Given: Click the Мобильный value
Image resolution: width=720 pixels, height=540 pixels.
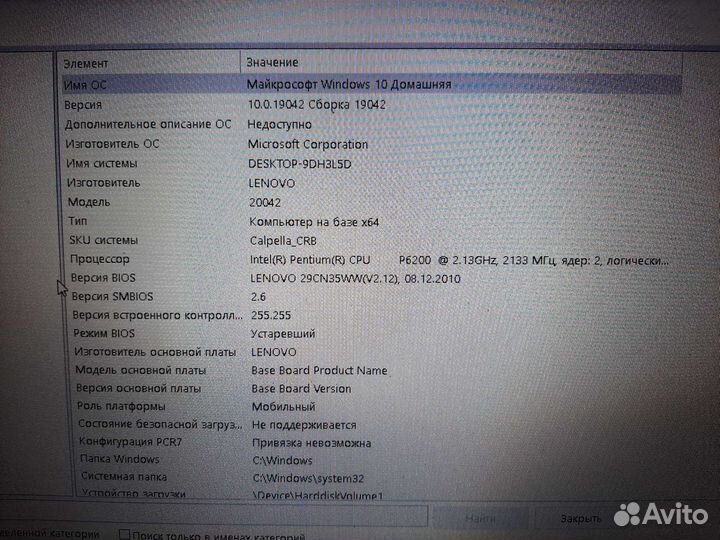Looking at the screenshot, I should coord(283,407).
